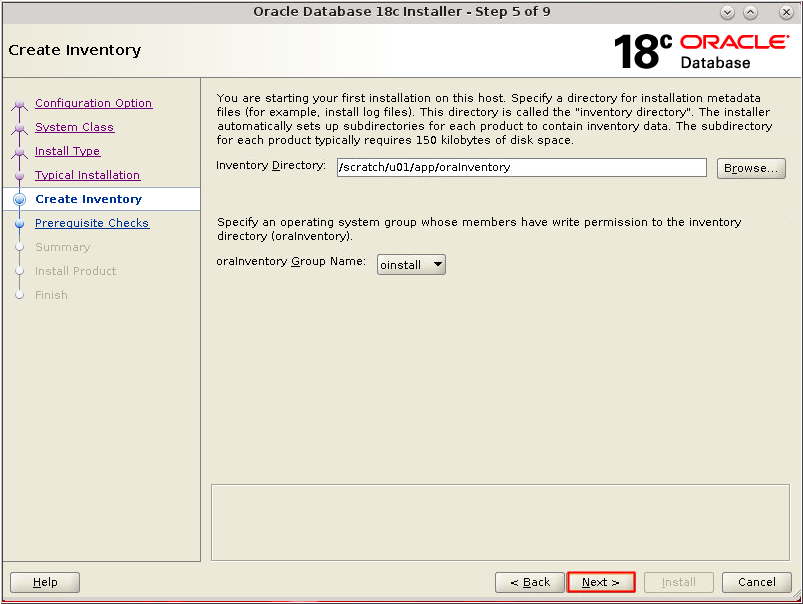Image resolution: width=803 pixels, height=604 pixels.
Task: Click the Help button
Action: 45,582
